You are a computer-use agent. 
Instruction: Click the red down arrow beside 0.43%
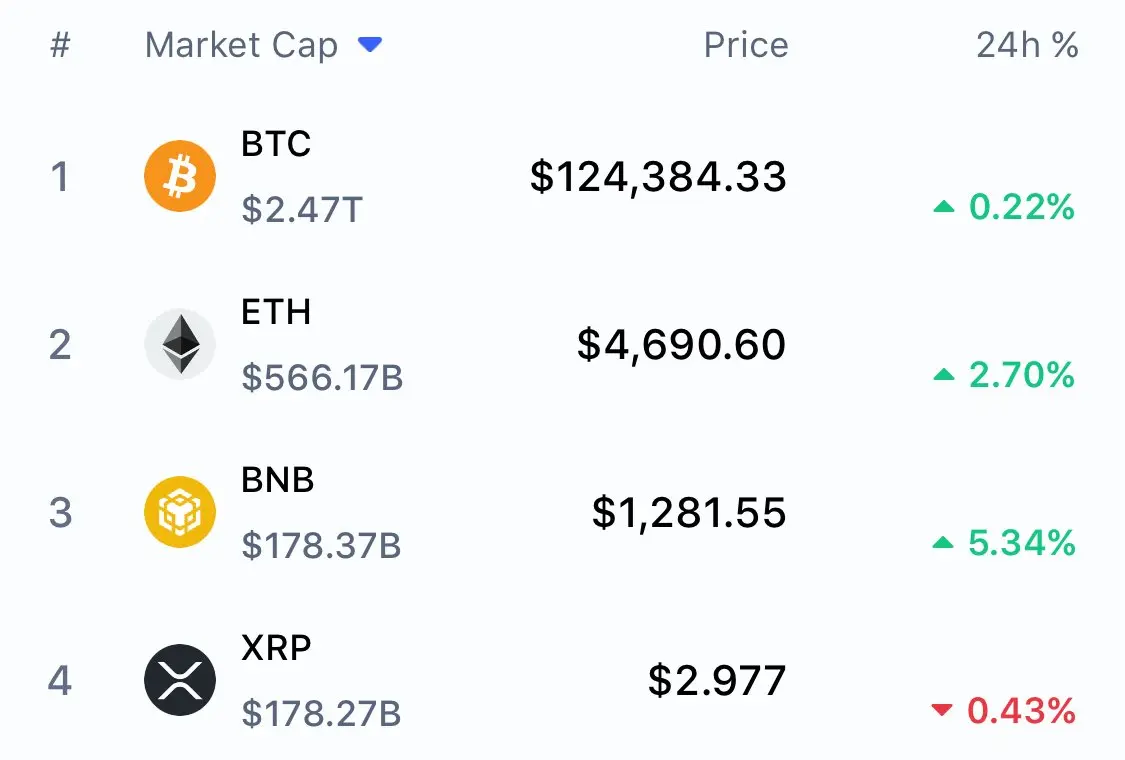click(942, 710)
